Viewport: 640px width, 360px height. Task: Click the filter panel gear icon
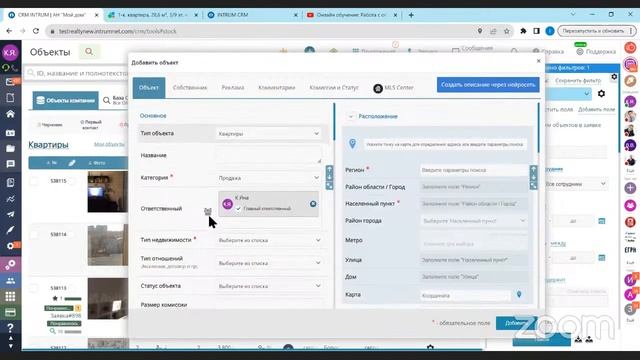point(601,94)
